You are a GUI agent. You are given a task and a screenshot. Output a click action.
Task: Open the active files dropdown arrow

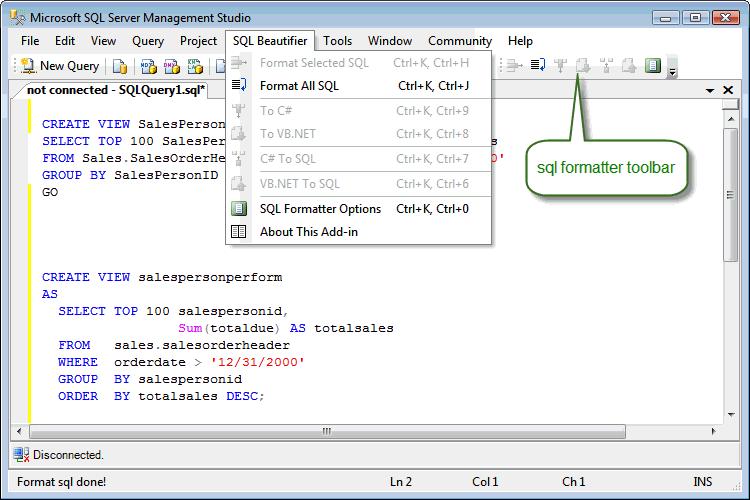(x=710, y=90)
